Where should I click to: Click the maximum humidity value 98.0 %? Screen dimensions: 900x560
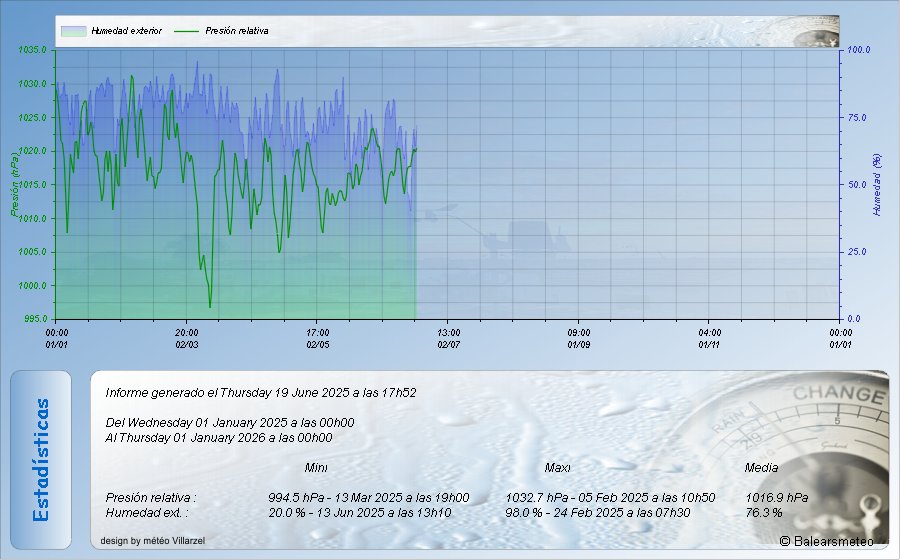pyautogui.click(x=523, y=512)
